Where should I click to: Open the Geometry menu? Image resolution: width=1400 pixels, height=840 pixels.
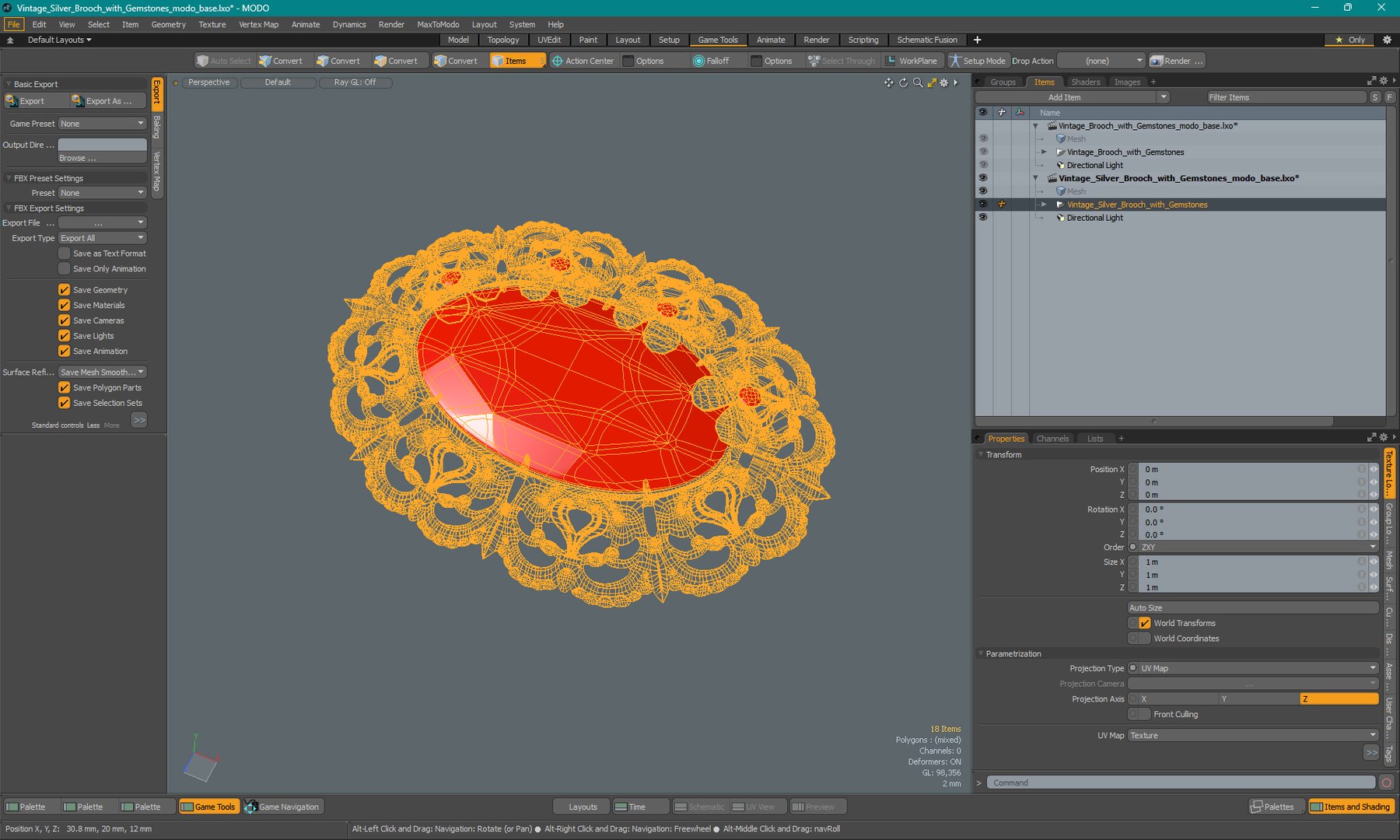point(169,24)
